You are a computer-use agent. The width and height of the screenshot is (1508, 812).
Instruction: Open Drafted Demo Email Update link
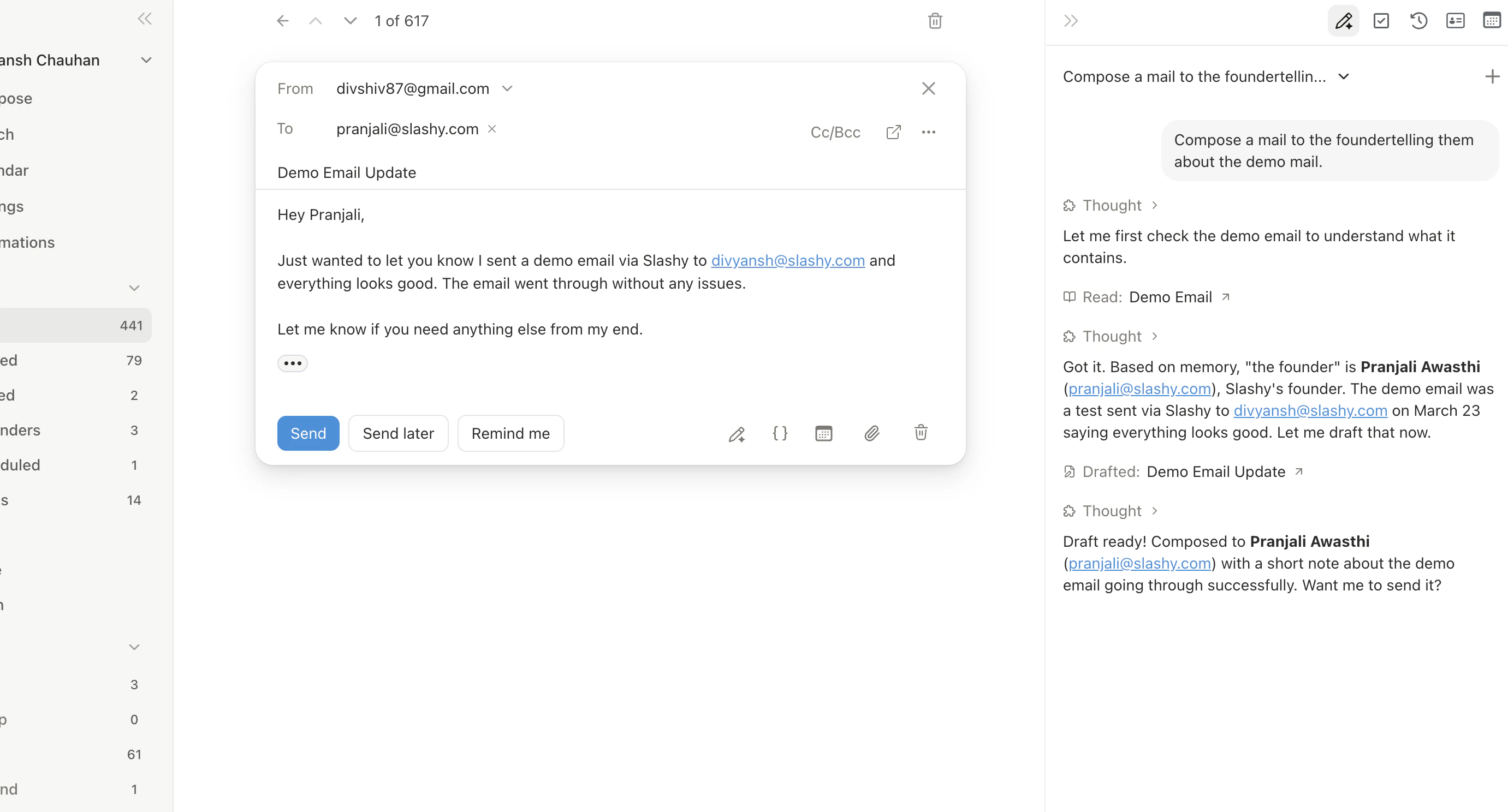[x=1216, y=471]
